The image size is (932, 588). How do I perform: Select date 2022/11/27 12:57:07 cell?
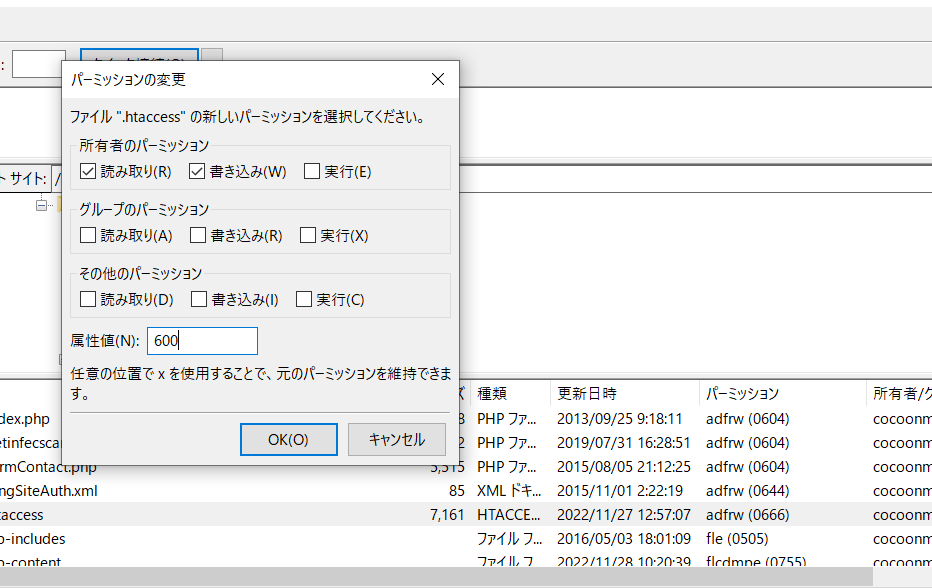click(x=624, y=515)
